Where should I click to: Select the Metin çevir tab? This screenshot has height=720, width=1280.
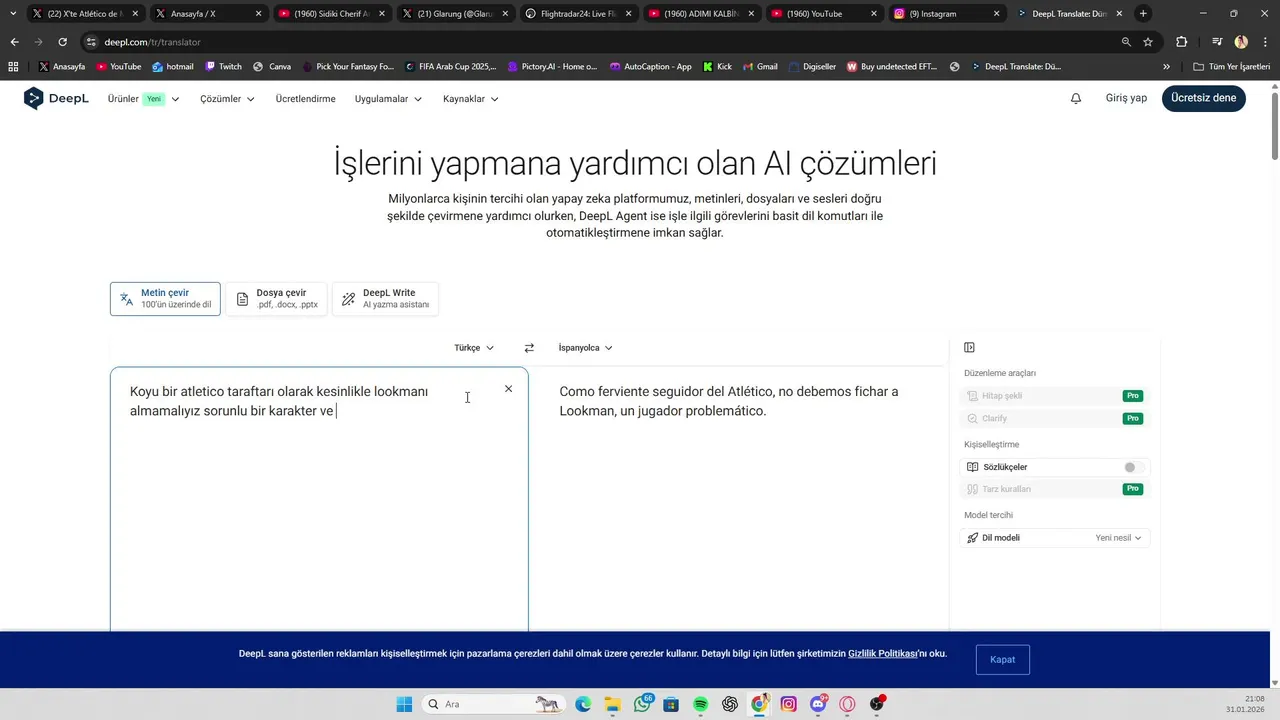point(165,299)
